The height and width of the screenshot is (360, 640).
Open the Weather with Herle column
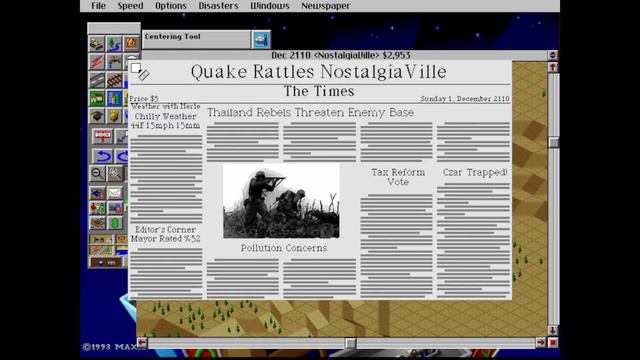point(165,107)
